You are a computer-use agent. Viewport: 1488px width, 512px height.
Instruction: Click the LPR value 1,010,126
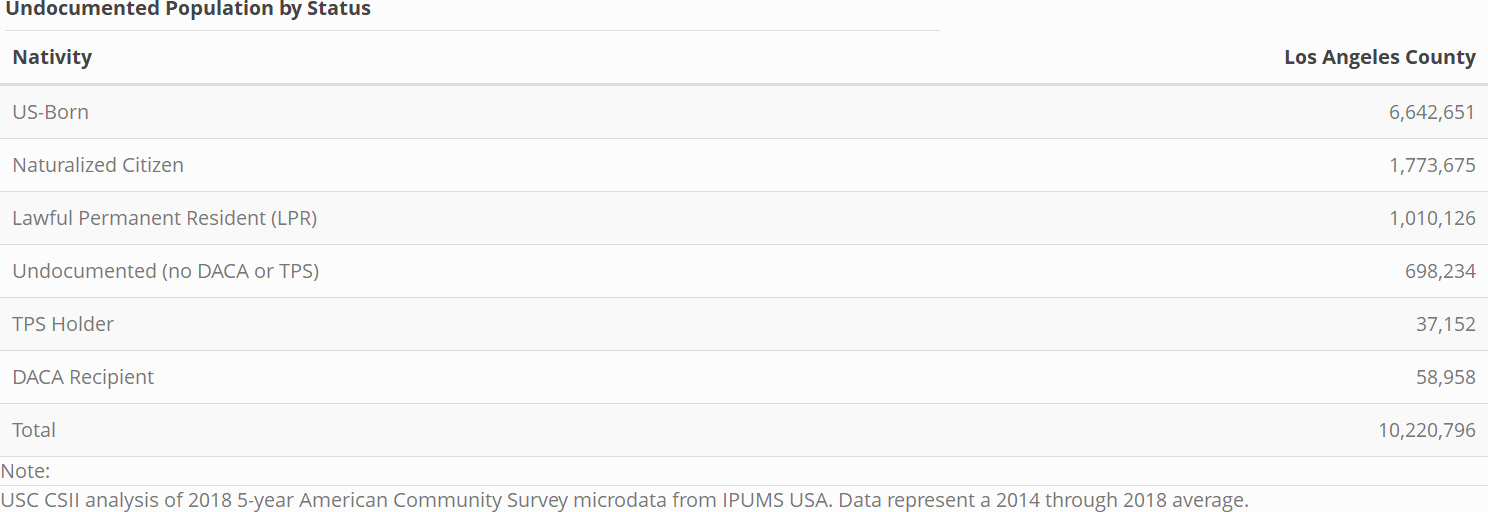[x=1432, y=218]
